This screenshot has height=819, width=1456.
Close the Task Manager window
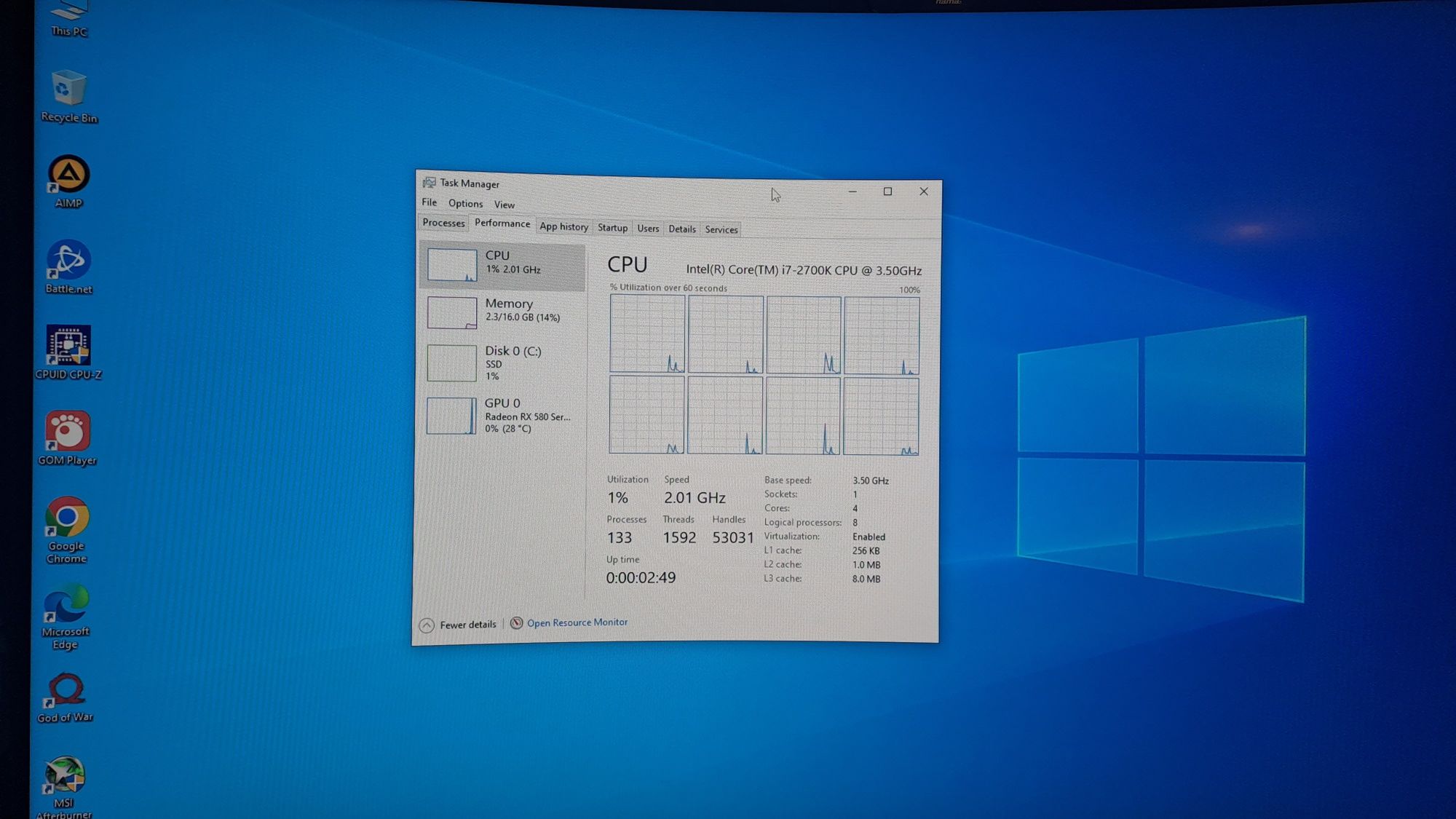[924, 191]
